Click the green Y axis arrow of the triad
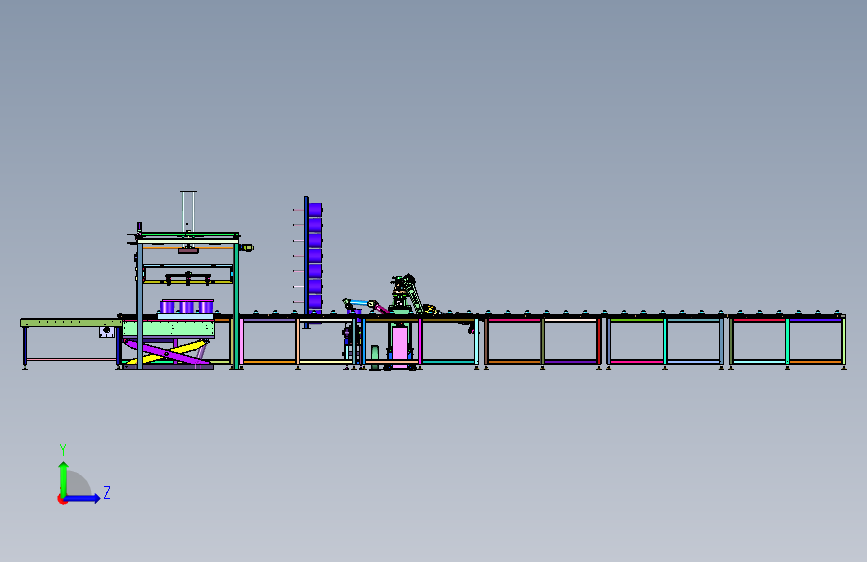The width and height of the screenshot is (867, 562). pos(64,479)
